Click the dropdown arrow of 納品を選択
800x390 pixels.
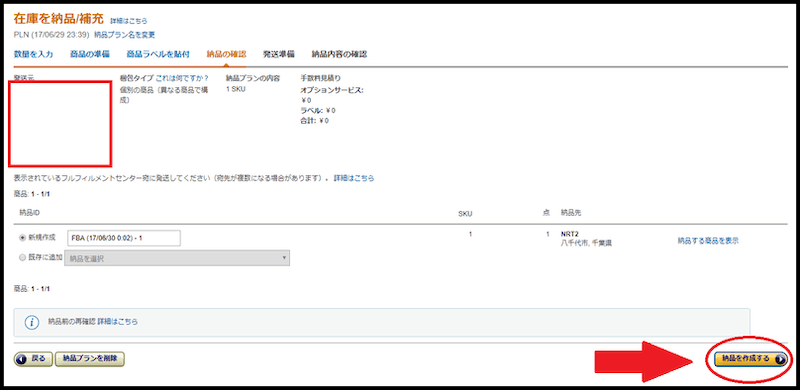(284, 258)
